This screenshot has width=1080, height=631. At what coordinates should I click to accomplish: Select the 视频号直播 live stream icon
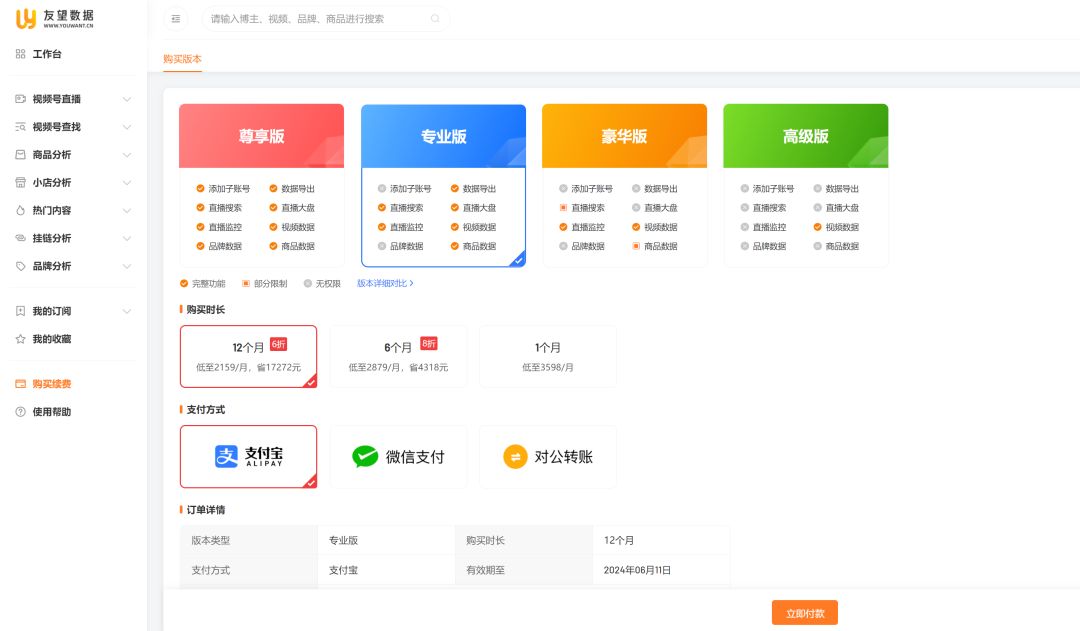click(x=22, y=100)
